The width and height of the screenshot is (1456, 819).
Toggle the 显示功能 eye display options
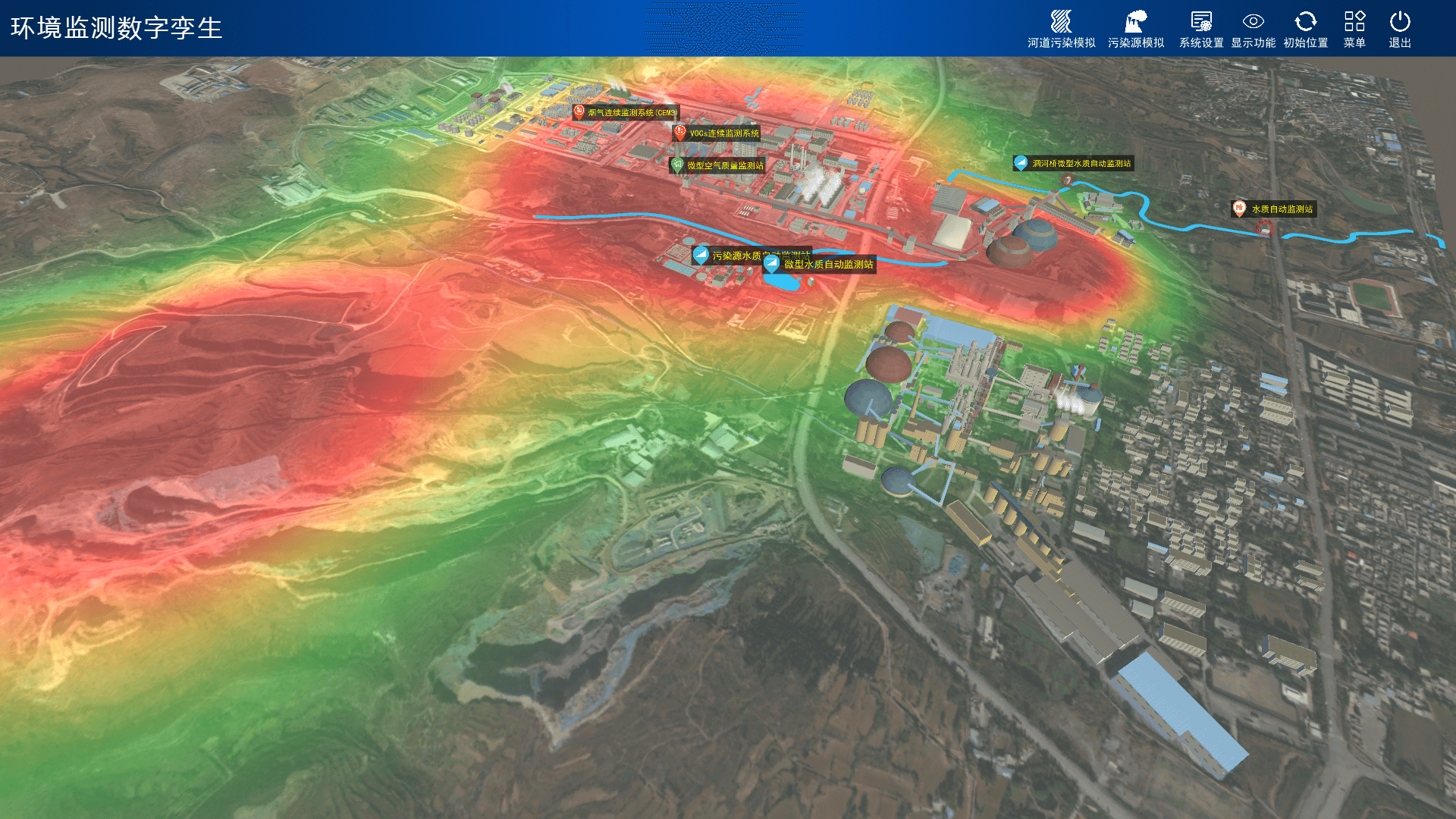click(1253, 21)
